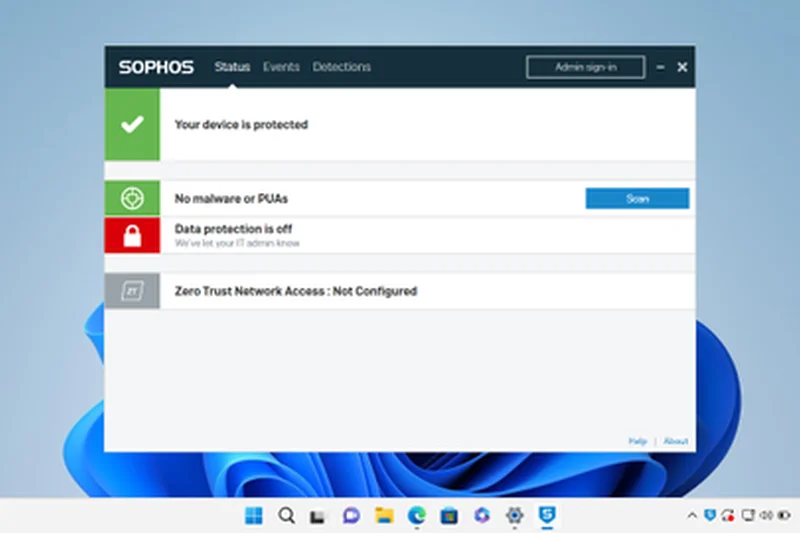The width and height of the screenshot is (800, 533).
Task: Open the Help link
Action: pyautogui.click(x=637, y=441)
